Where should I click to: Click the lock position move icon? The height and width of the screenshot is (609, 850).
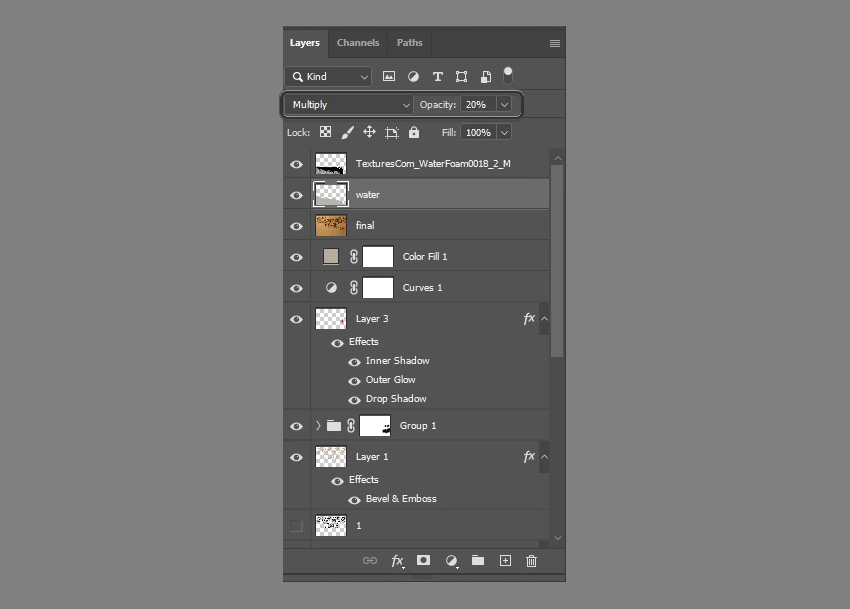pos(369,132)
